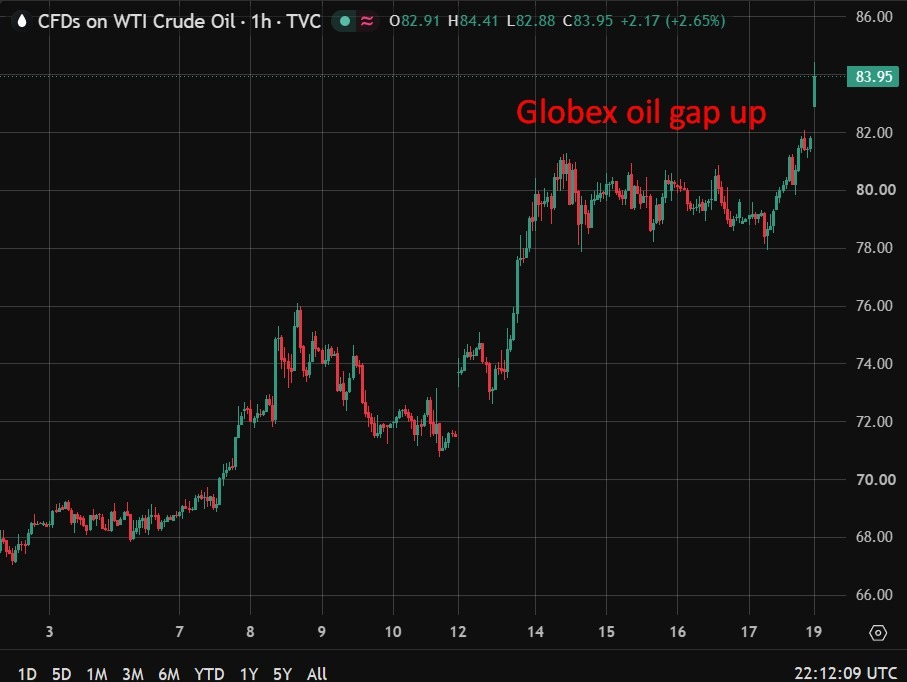Click the 1h interval in chart title
This screenshot has height=682, width=907.
point(261,21)
